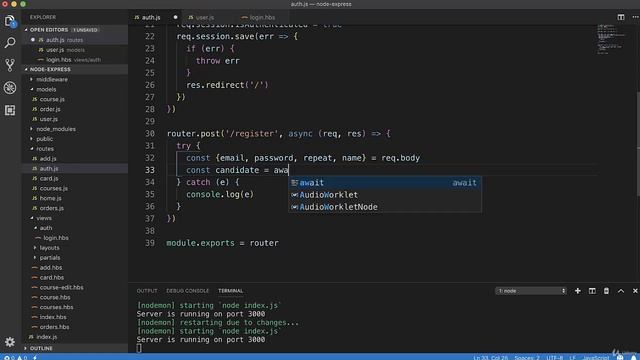This screenshot has height=360, width=640.
Task: Select login.hbs in Open Editors list
Action: pos(73,60)
